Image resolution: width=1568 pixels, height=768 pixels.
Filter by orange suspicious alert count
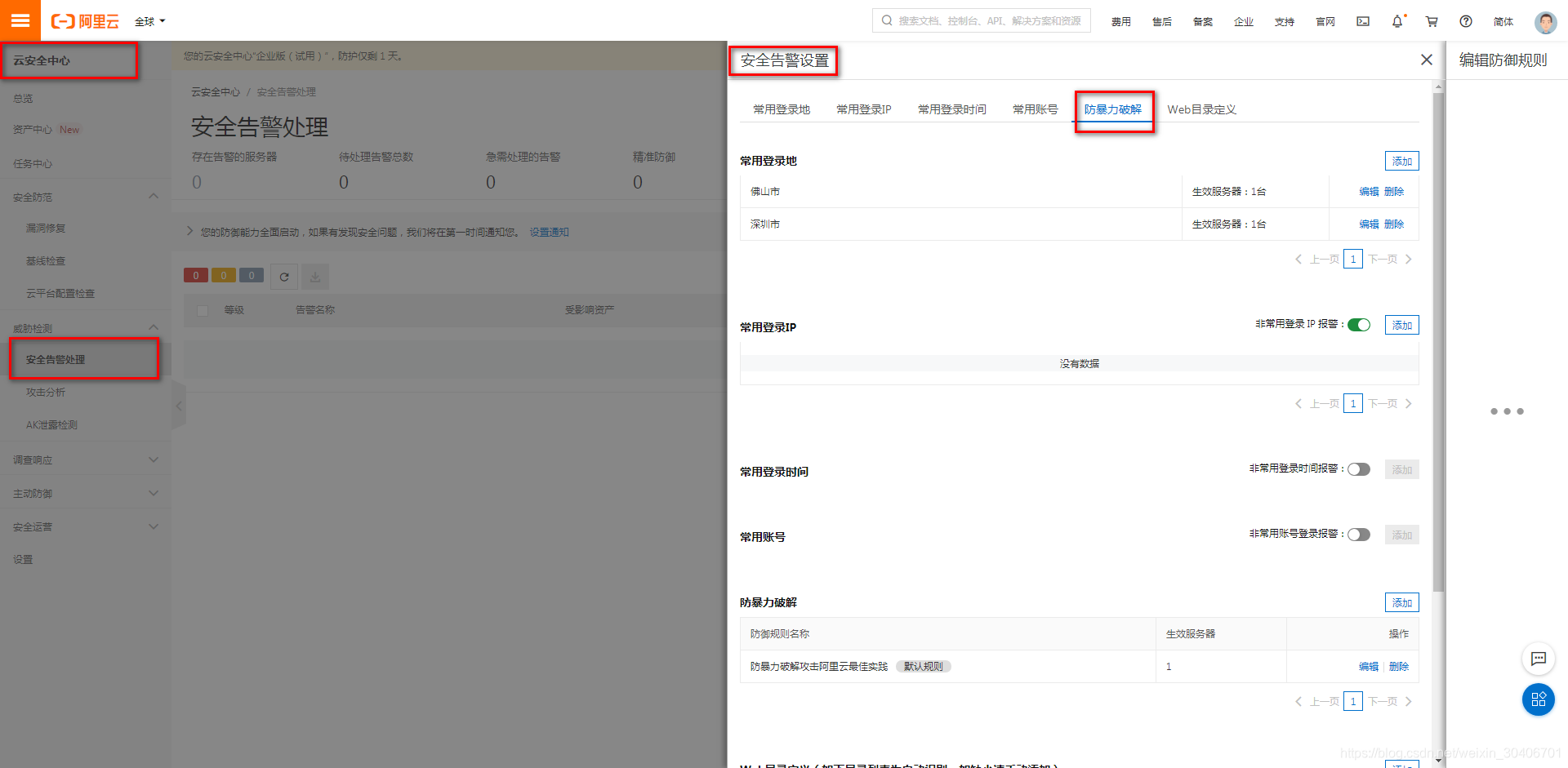click(x=224, y=276)
